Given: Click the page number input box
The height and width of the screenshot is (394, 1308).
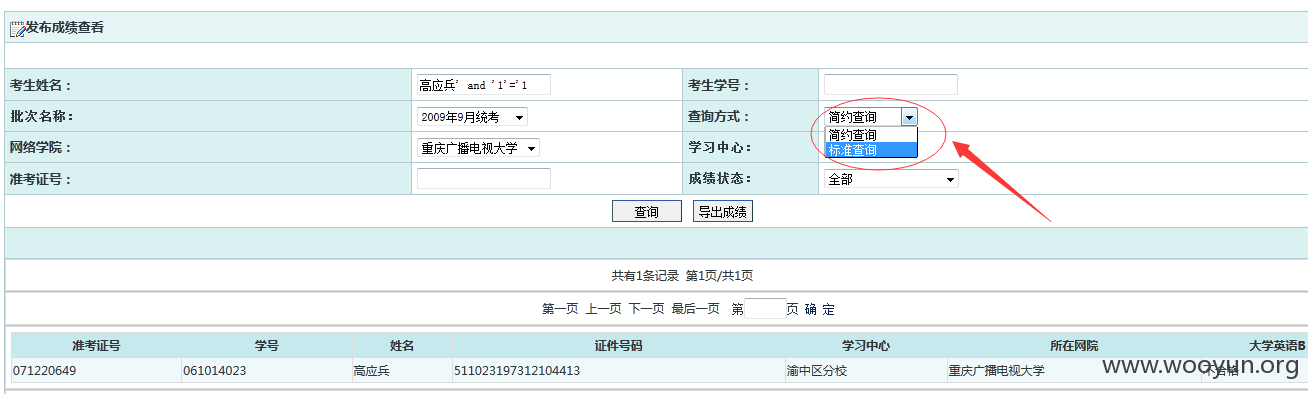Looking at the screenshot, I should 765,309.
